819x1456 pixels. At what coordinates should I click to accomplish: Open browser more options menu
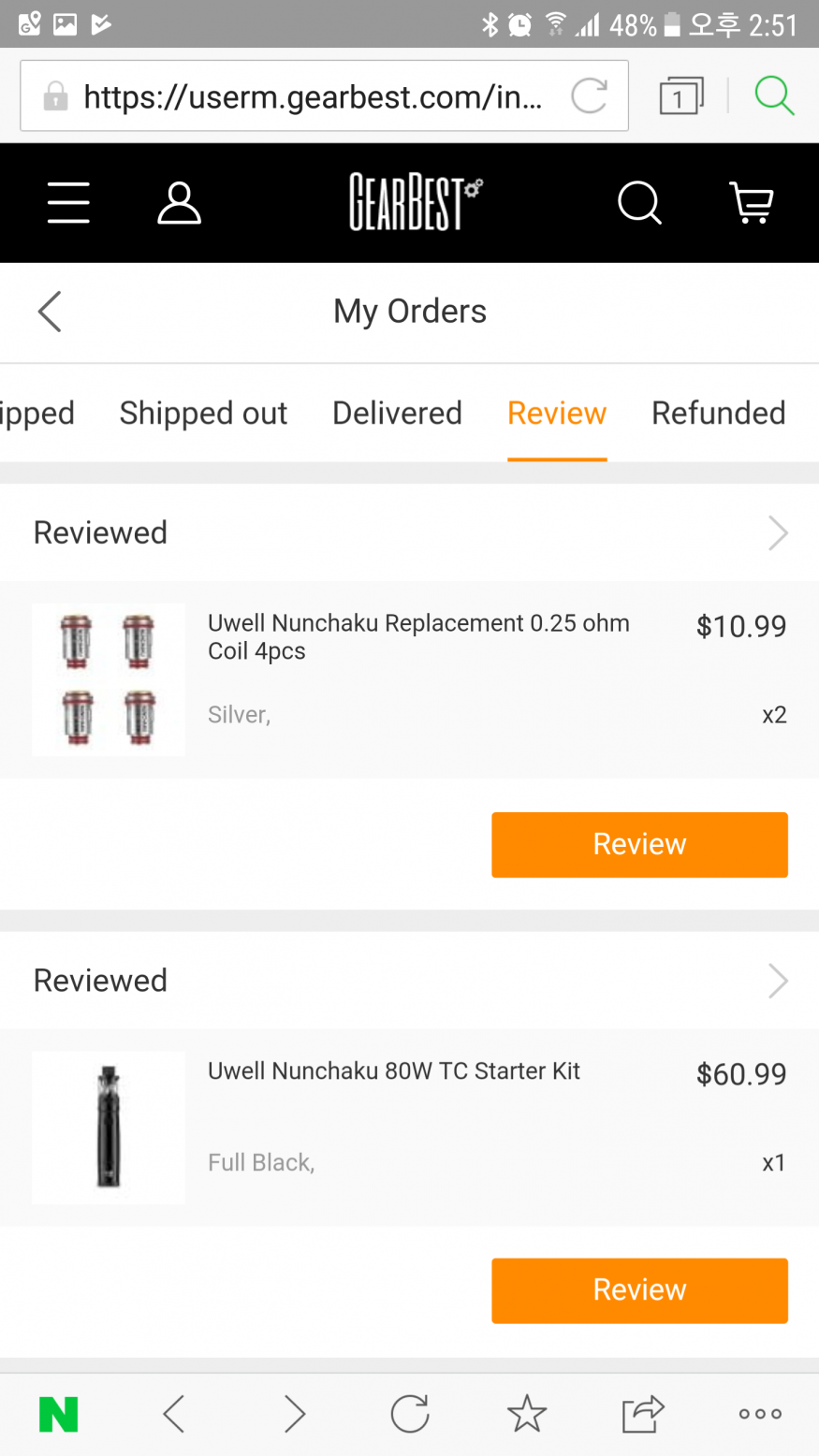click(x=760, y=1414)
